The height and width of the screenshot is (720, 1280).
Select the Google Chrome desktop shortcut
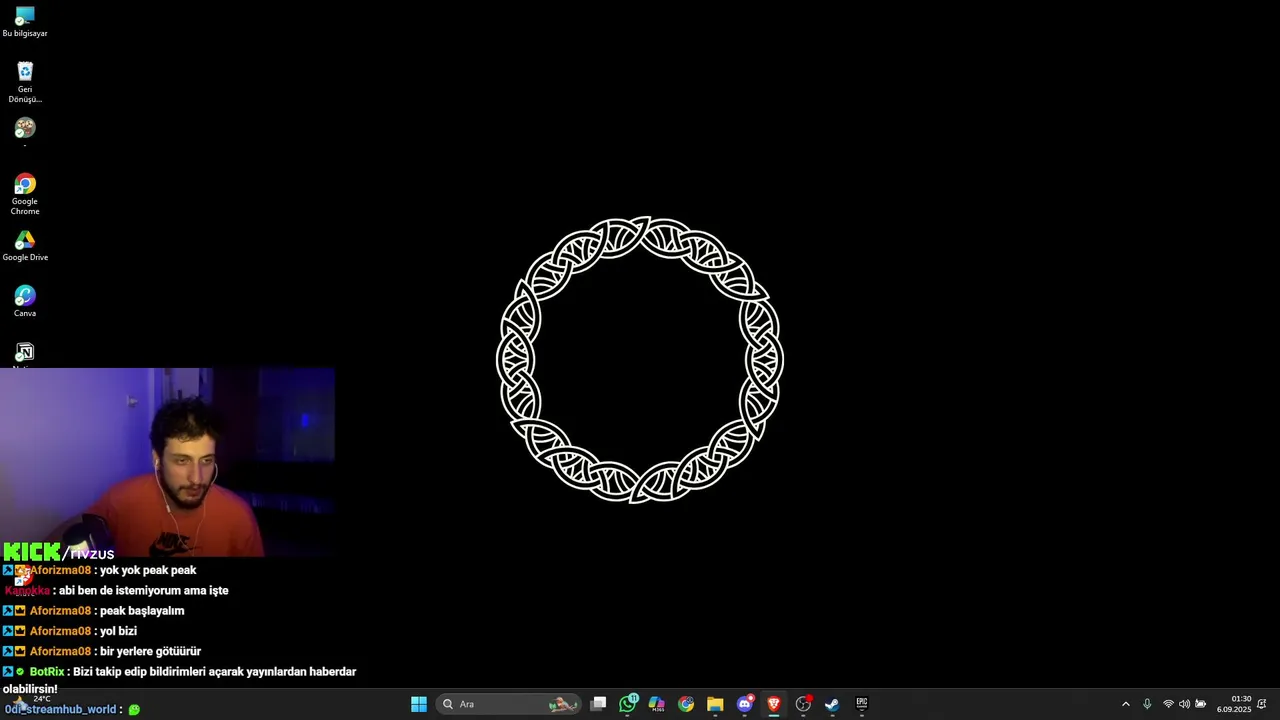25,194
